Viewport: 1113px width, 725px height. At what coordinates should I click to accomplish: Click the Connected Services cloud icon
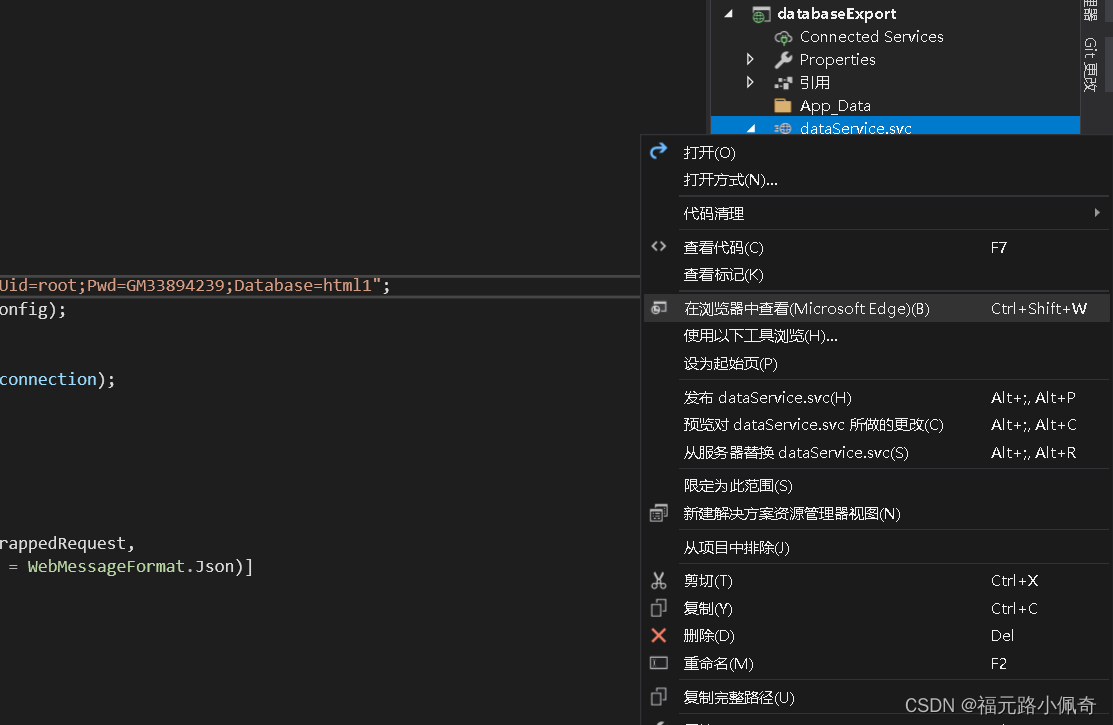(783, 37)
